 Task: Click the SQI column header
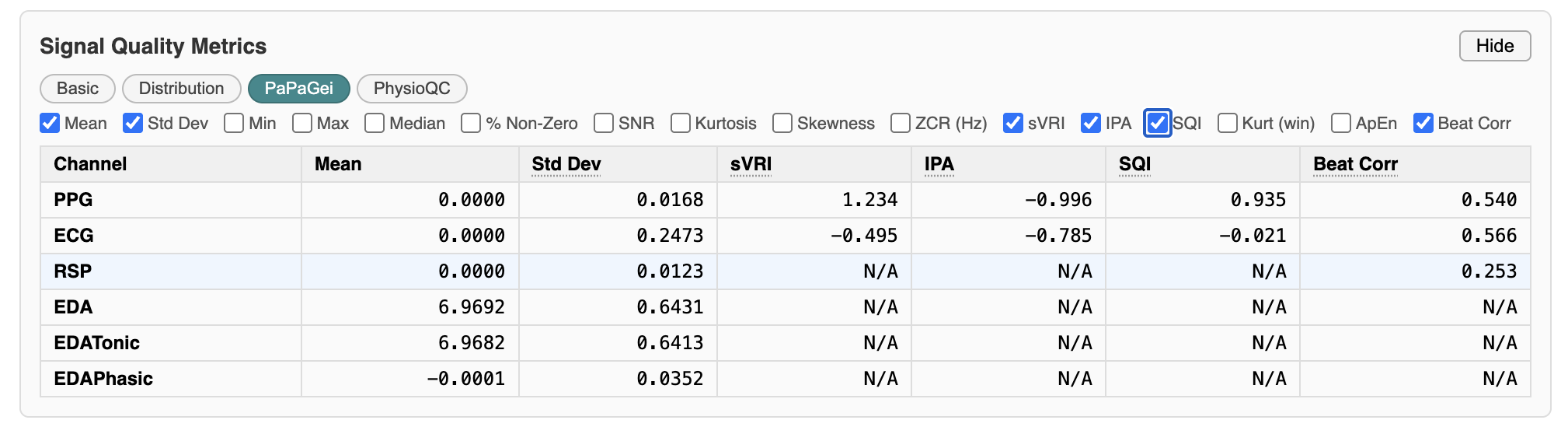(x=1134, y=164)
